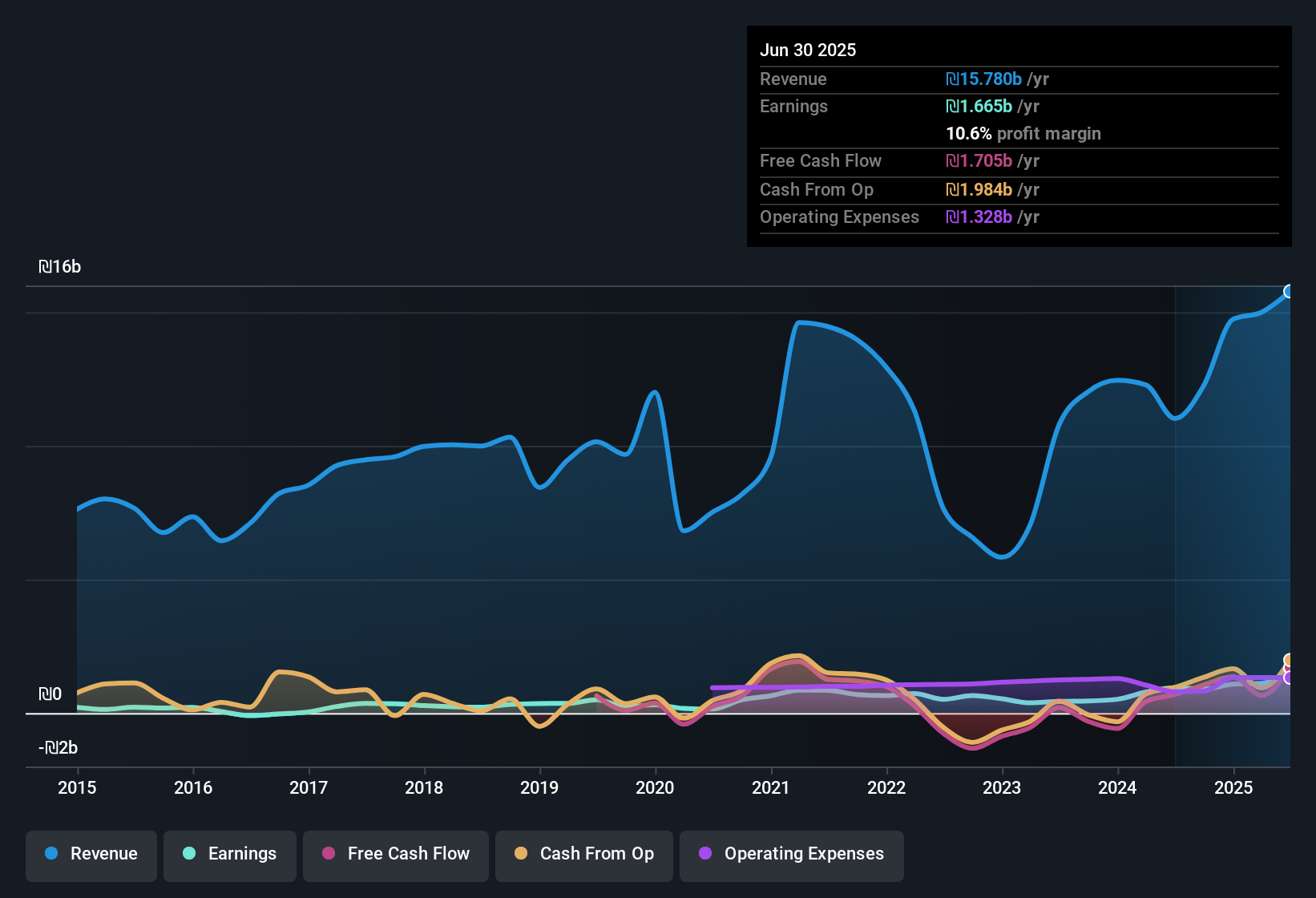The image size is (1316, 898).
Task: Toggle the Revenue series visibility
Action: pos(91,854)
